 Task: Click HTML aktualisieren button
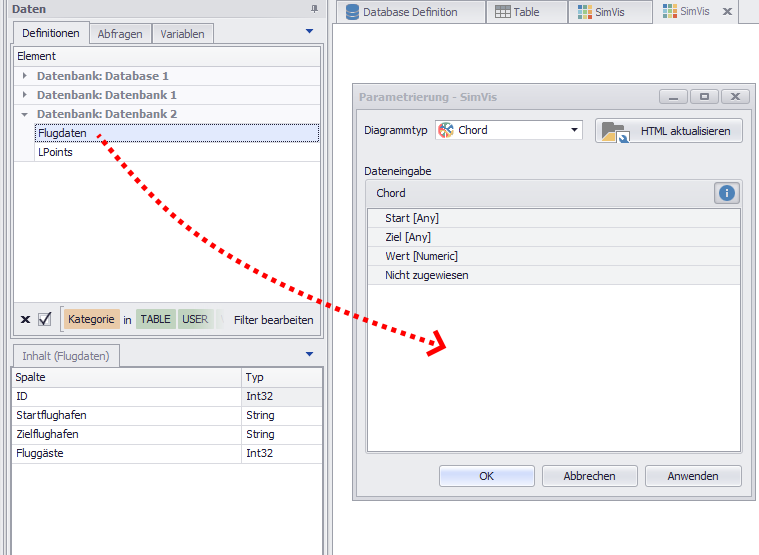pyautogui.click(x=669, y=131)
